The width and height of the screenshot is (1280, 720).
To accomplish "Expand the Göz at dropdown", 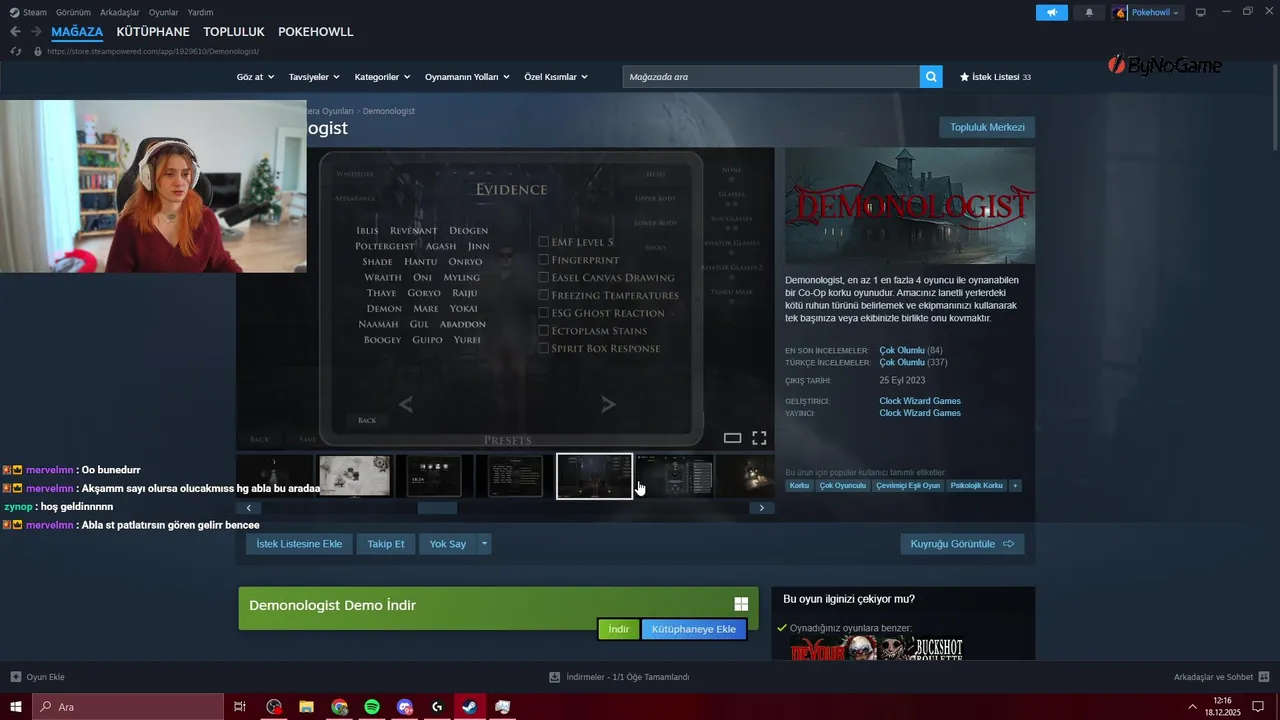I will click(255, 77).
